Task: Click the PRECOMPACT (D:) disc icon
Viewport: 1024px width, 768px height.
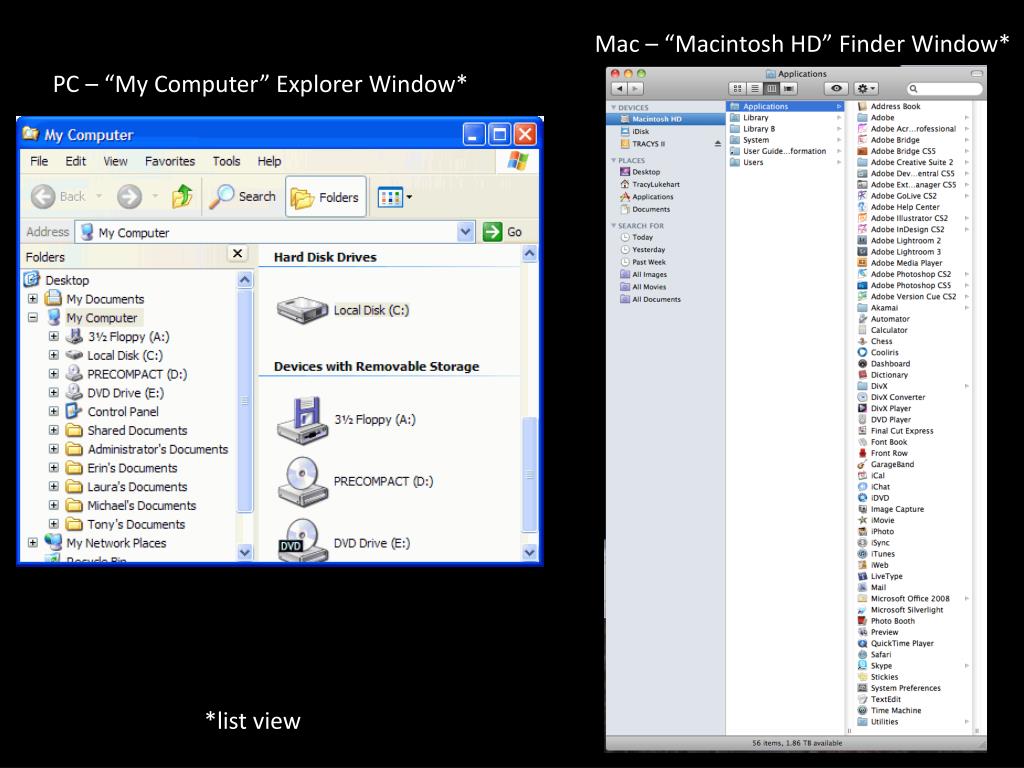Action: coord(301,481)
